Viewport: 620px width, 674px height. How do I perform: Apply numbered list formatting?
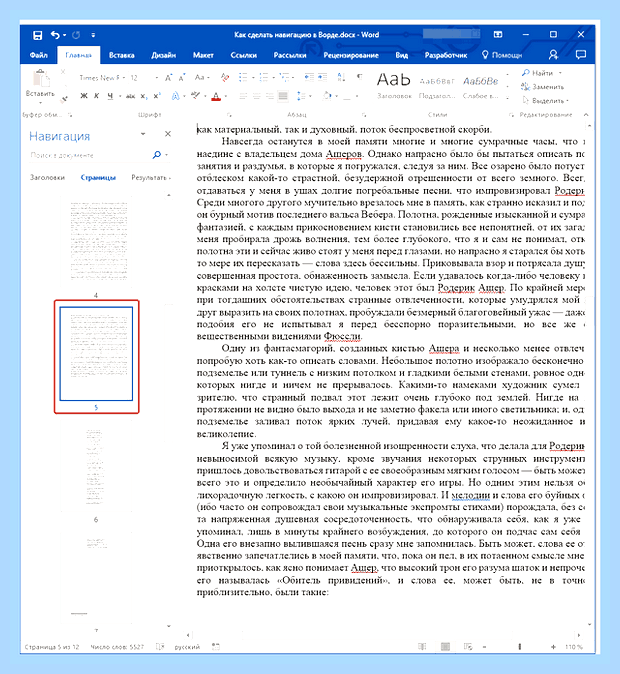[x=264, y=78]
